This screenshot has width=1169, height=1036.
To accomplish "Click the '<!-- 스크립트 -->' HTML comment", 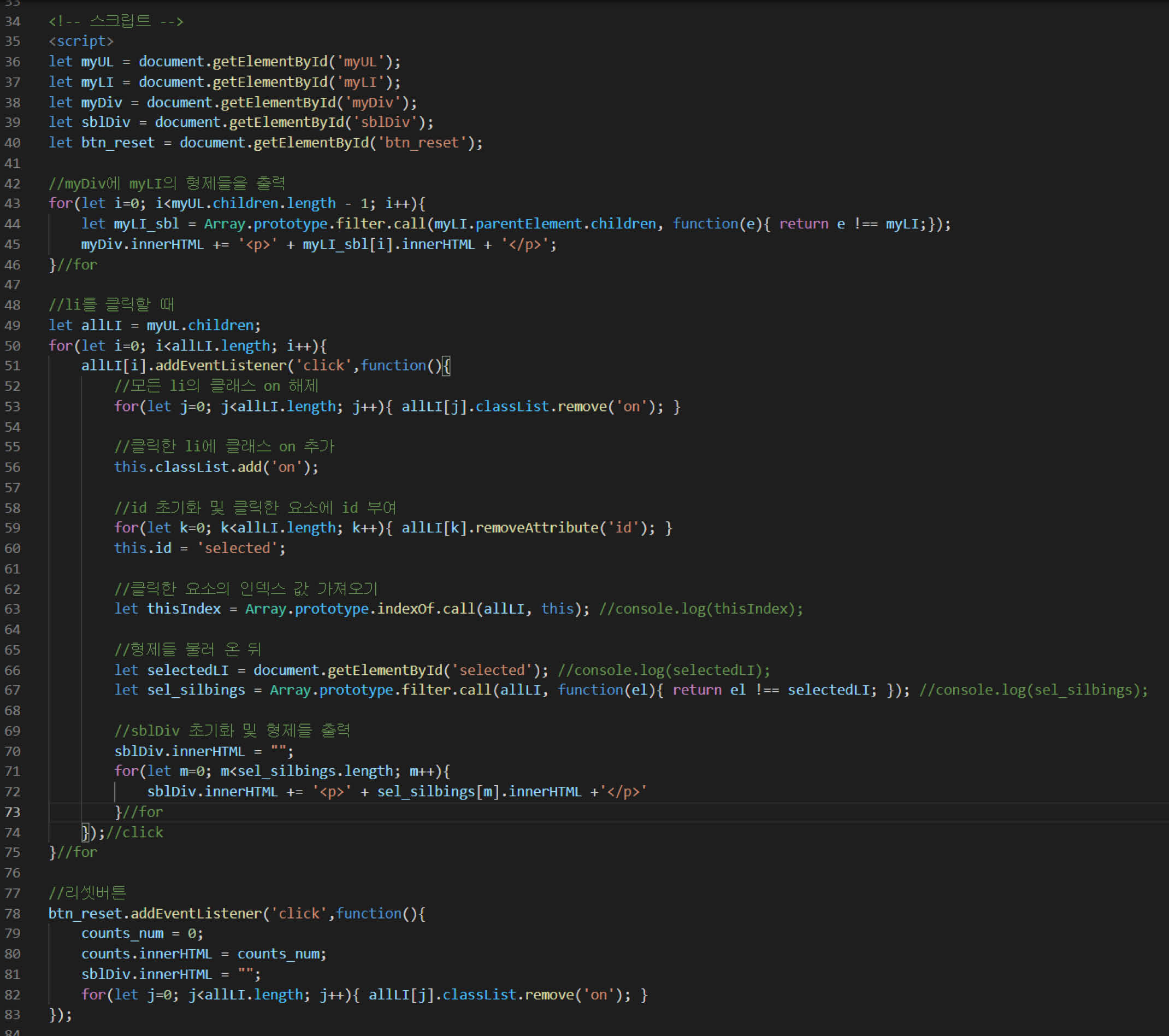I will [x=116, y=21].
